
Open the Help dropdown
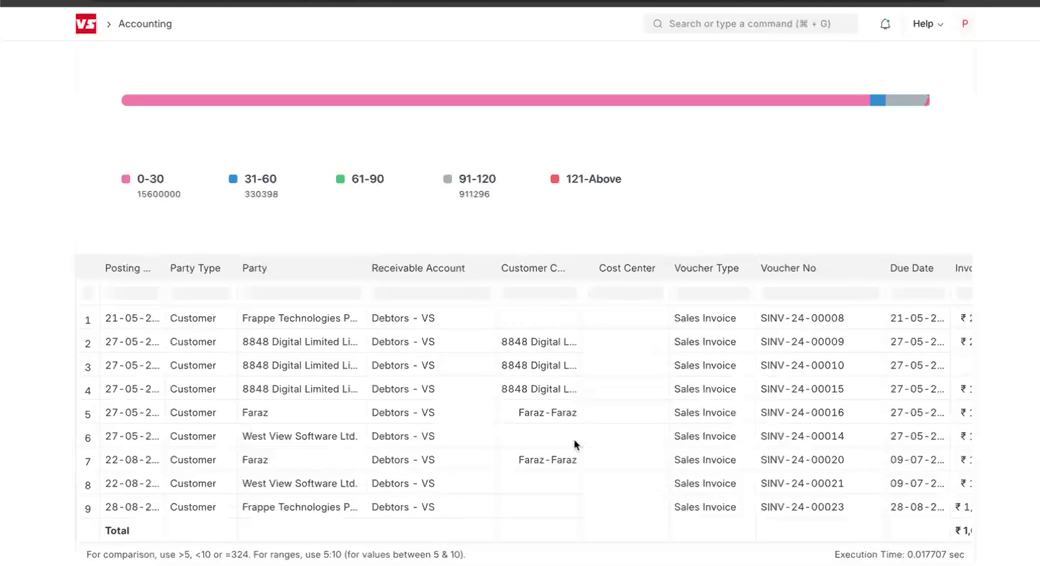click(x=927, y=24)
